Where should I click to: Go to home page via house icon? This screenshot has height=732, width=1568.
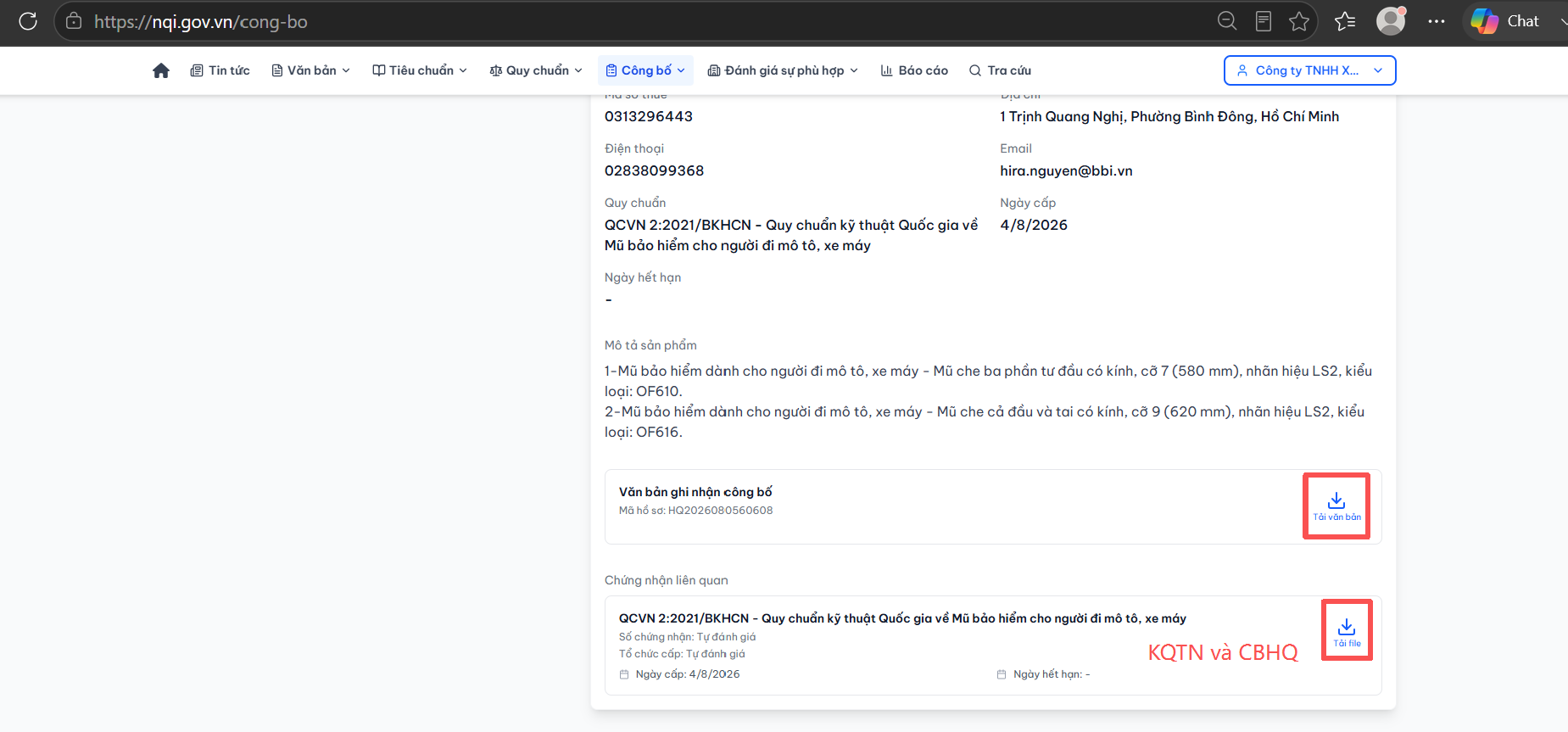click(x=161, y=70)
